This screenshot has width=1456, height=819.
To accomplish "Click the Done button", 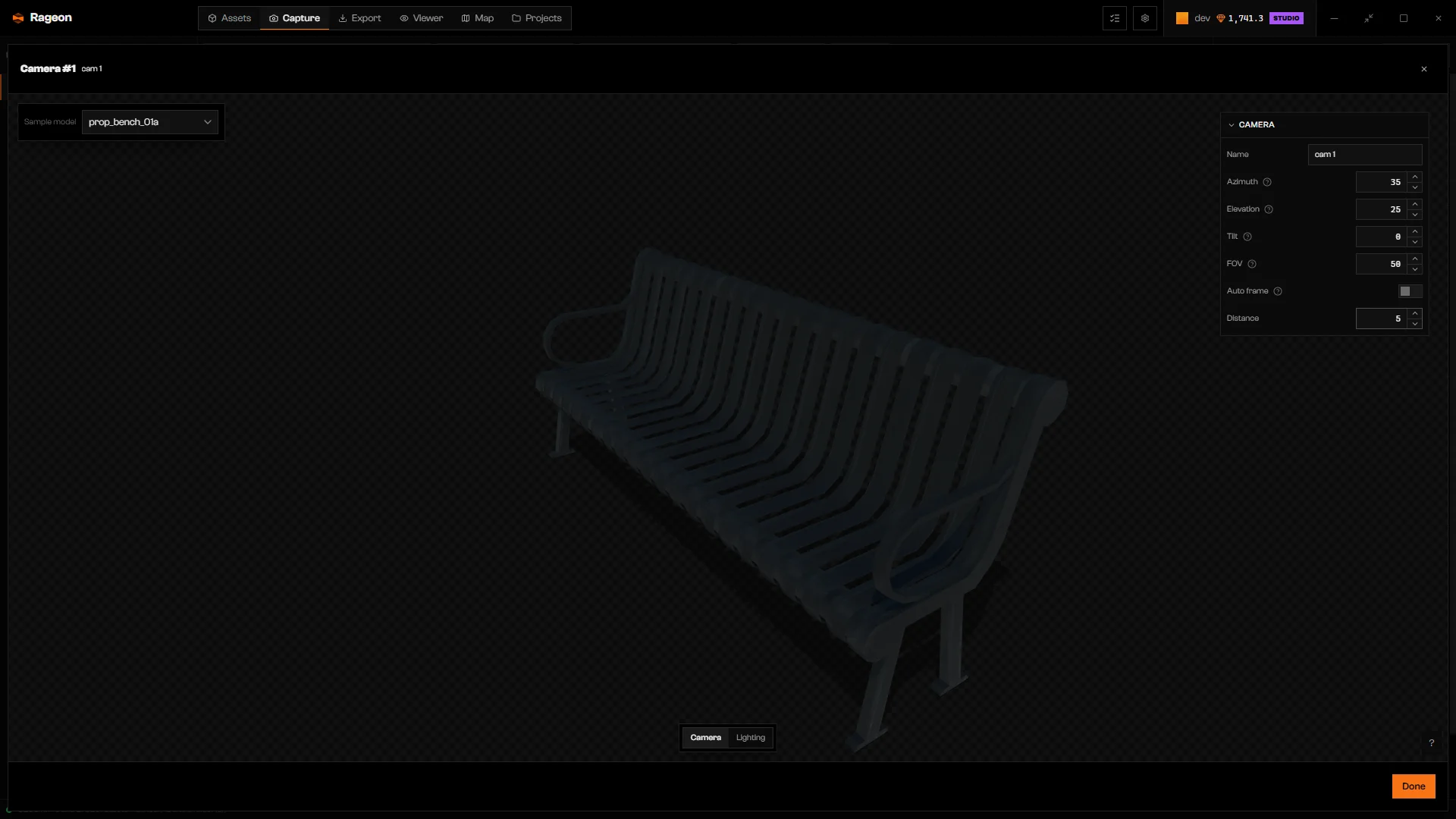I will (1414, 786).
